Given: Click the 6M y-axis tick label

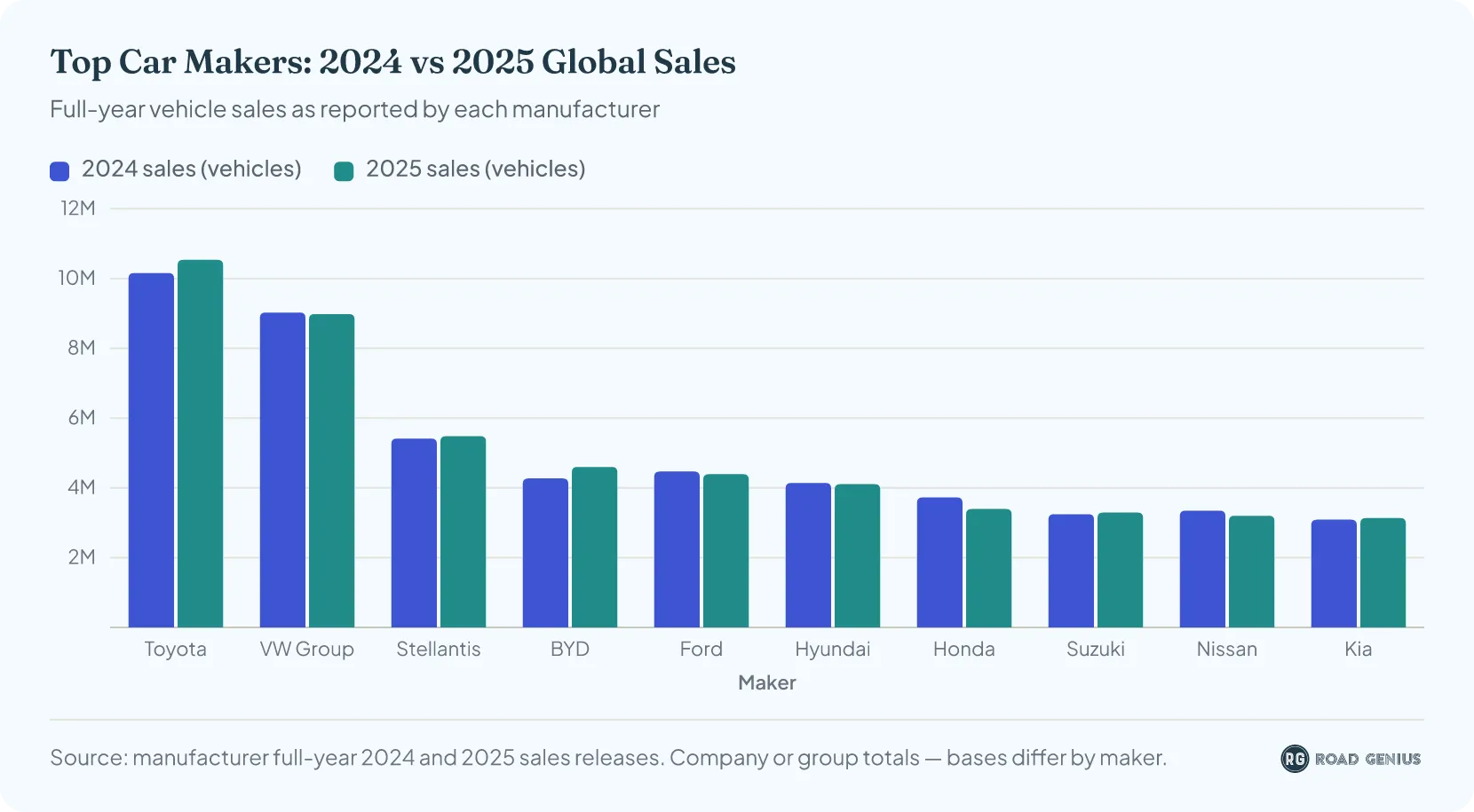Looking at the screenshot, I should [x=82, y=418].
